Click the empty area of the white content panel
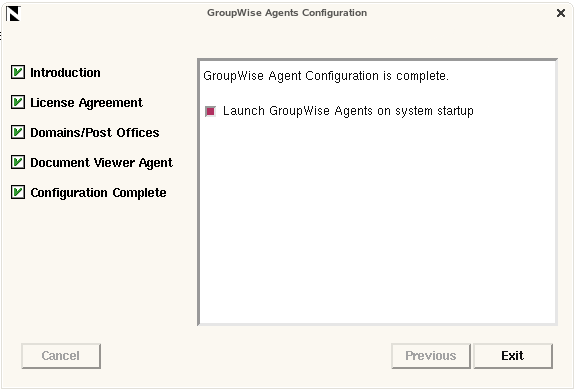 [x=378, y=220]
